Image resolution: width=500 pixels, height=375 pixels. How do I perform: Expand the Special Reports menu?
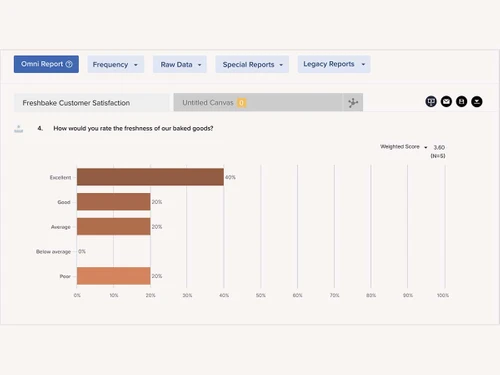pos(252,64)
